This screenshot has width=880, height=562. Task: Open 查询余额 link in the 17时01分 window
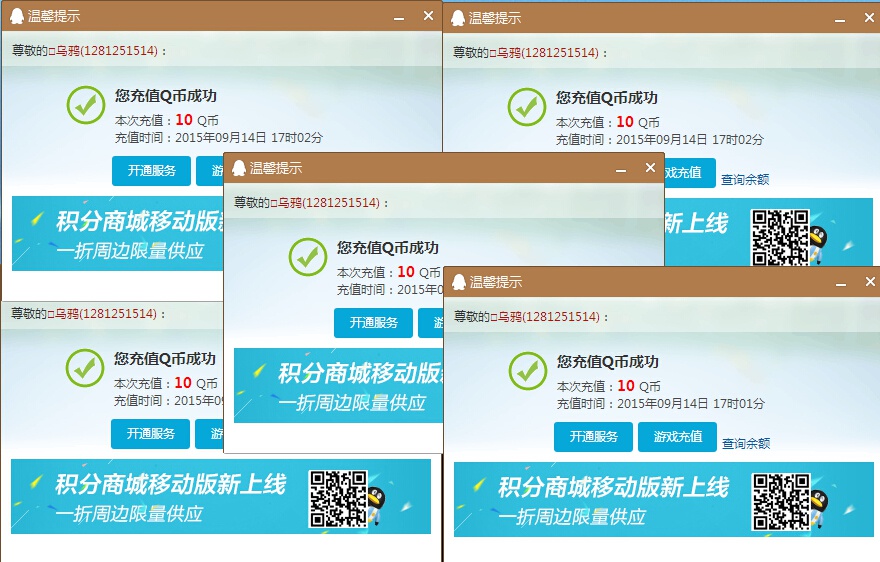click(x=746, y=444)
